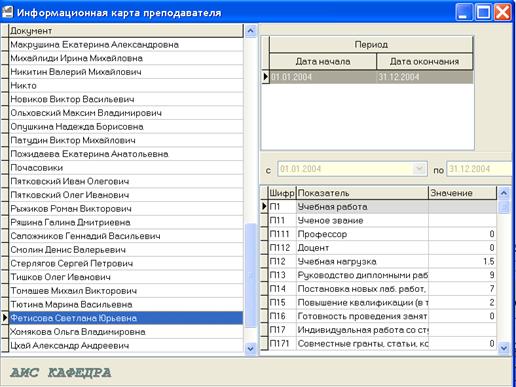Viewport: 516px width, 387px height.
Task: Click the Документ column header
Action: [126, 31]
